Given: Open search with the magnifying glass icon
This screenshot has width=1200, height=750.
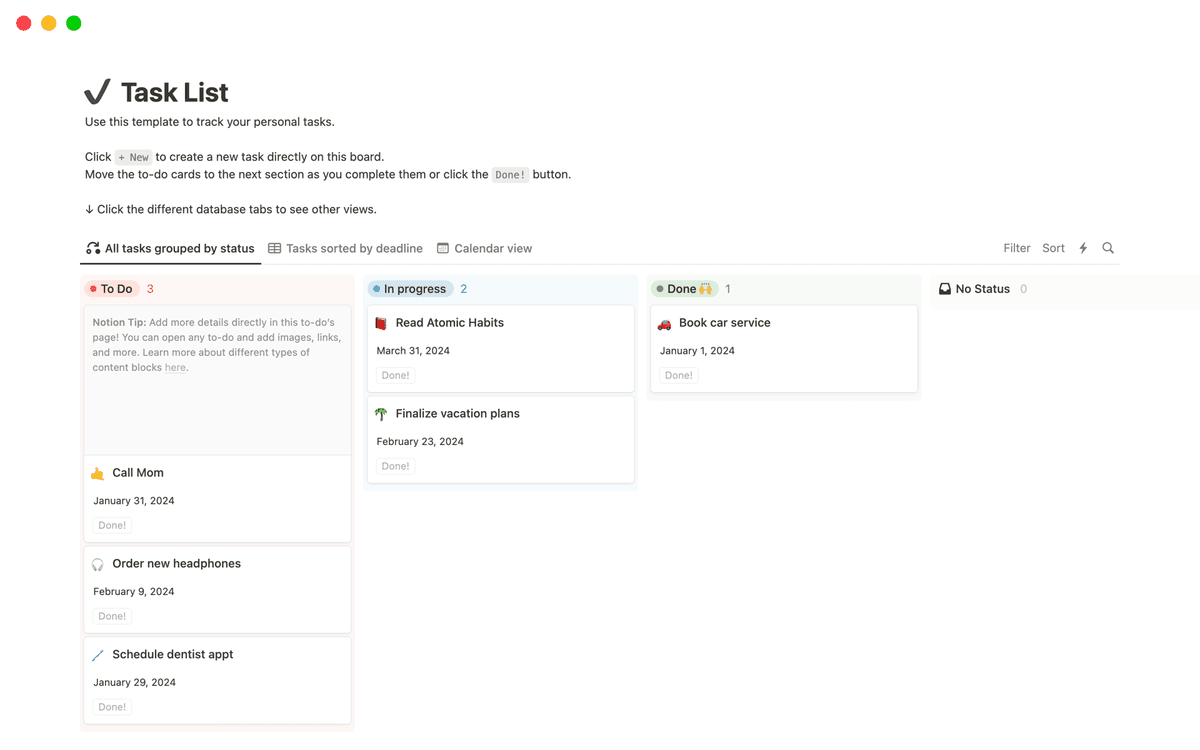Looking at the screenshot, I should pos(1108,247).
